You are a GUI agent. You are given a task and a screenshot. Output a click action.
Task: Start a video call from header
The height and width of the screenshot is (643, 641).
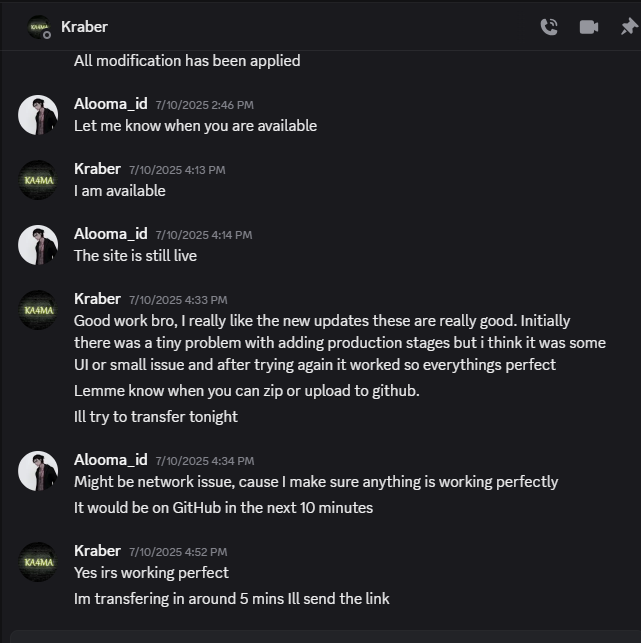(589, 27)
